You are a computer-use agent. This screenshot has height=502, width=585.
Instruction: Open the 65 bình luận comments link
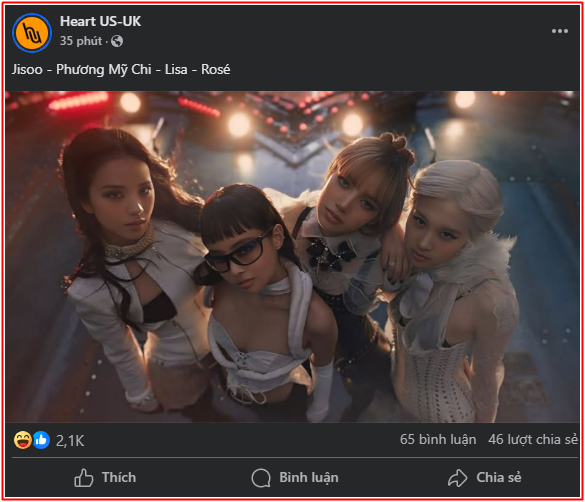438,440
